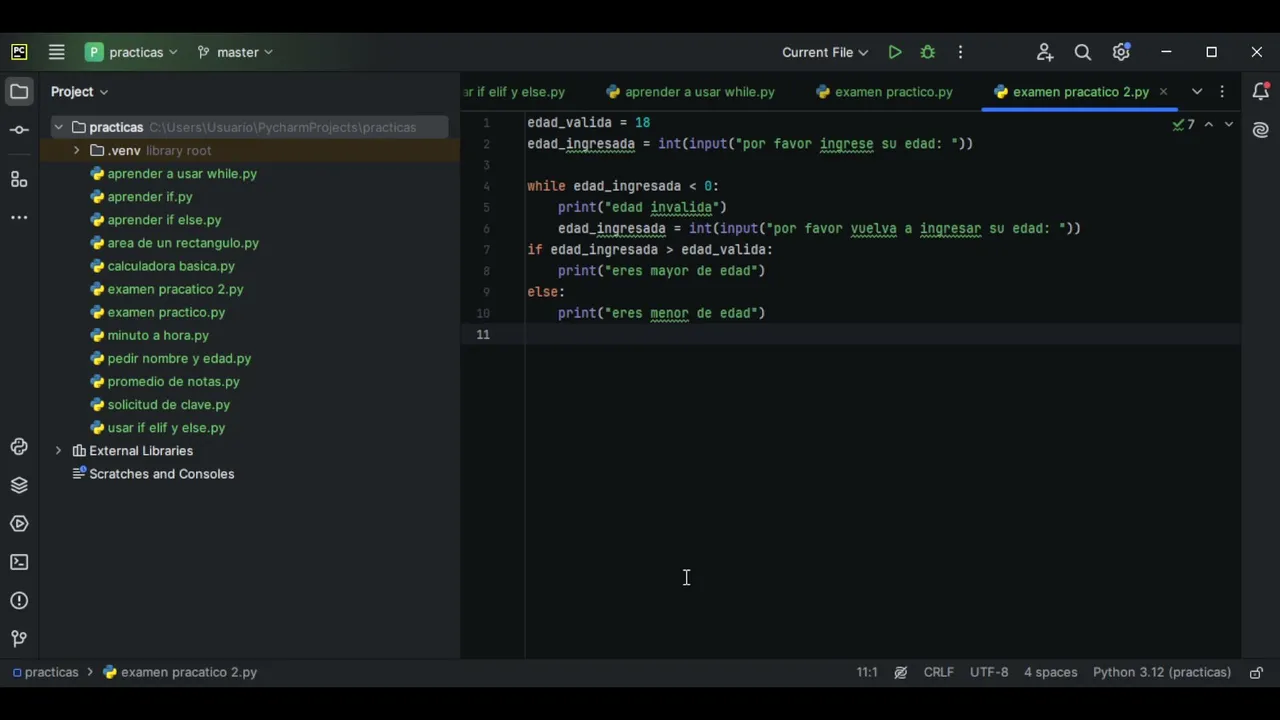Click cursor position 11:1 in status bar

(x=867, y=673)
